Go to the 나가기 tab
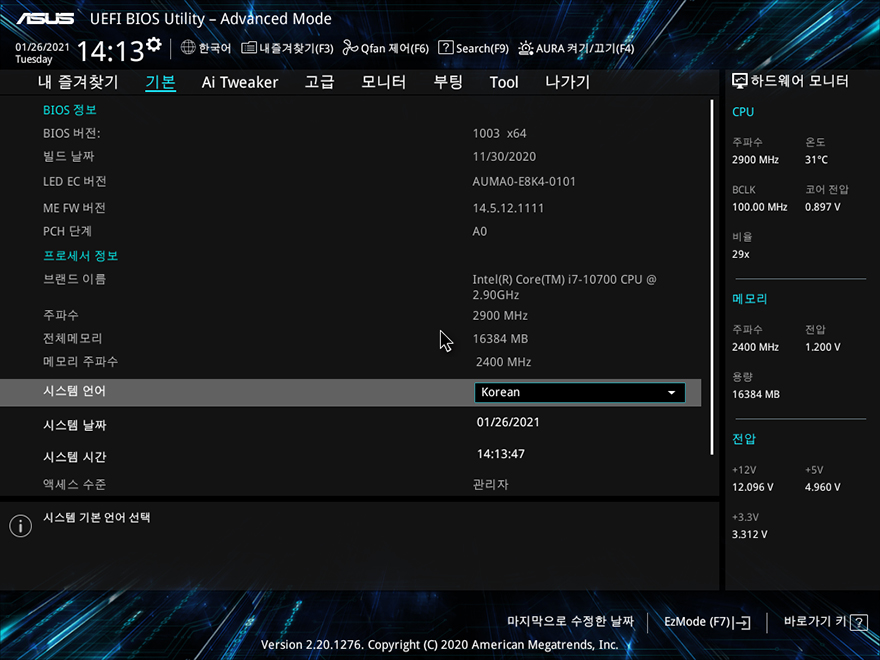Screen dimensions: 880x660 tap(567, 82)
